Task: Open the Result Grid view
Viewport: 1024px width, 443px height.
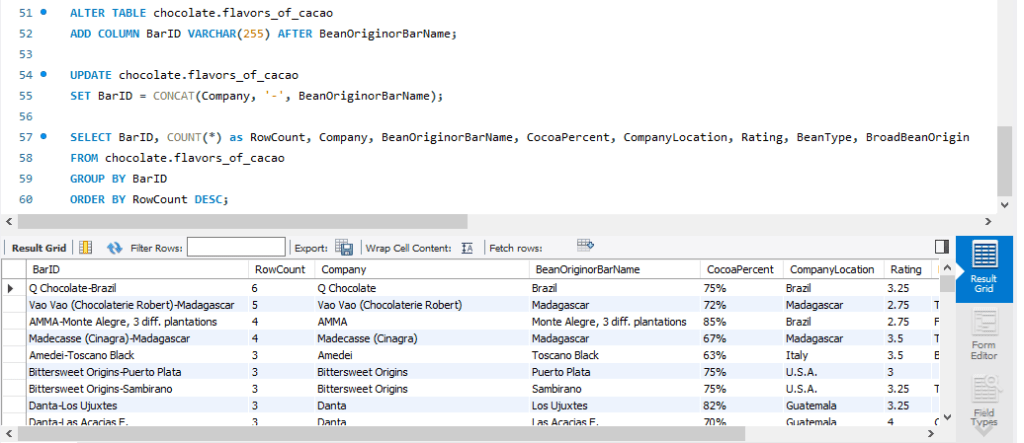Action: [x=984, y=265]
